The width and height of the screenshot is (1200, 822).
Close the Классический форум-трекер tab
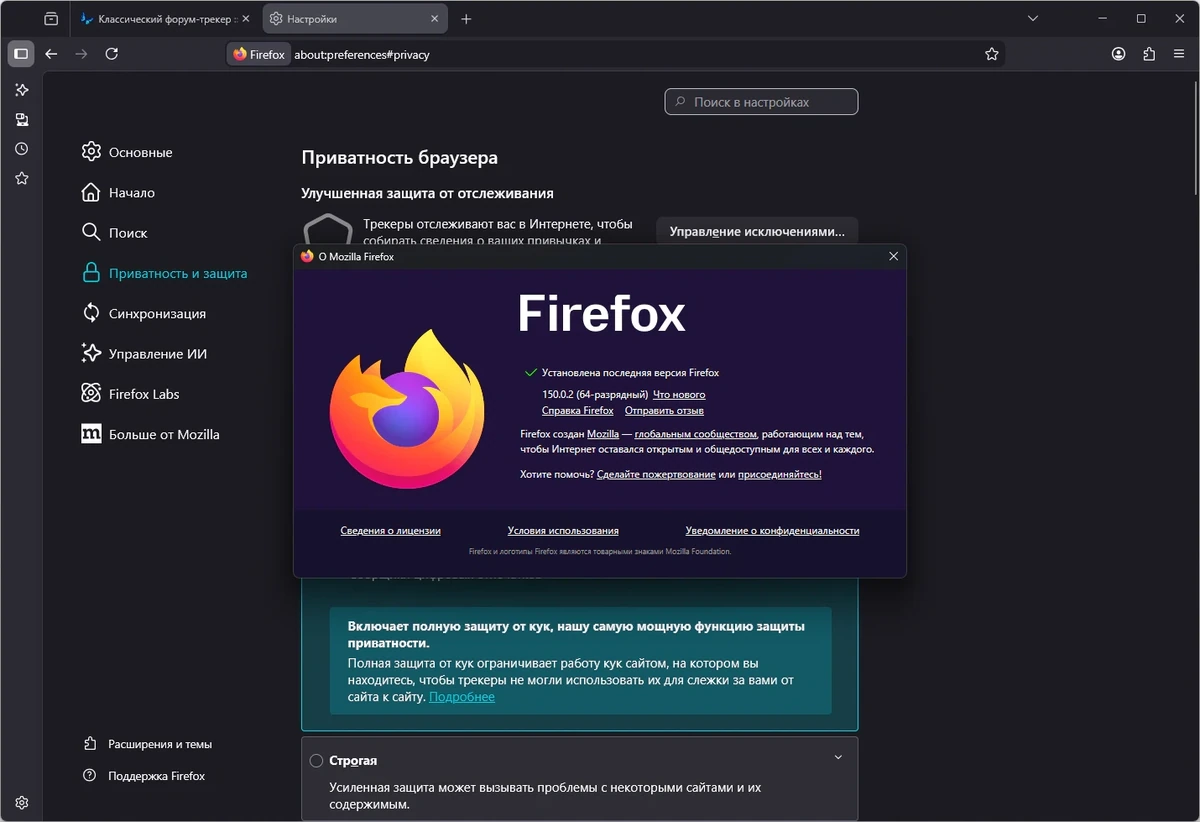click(x=246, y=19)
